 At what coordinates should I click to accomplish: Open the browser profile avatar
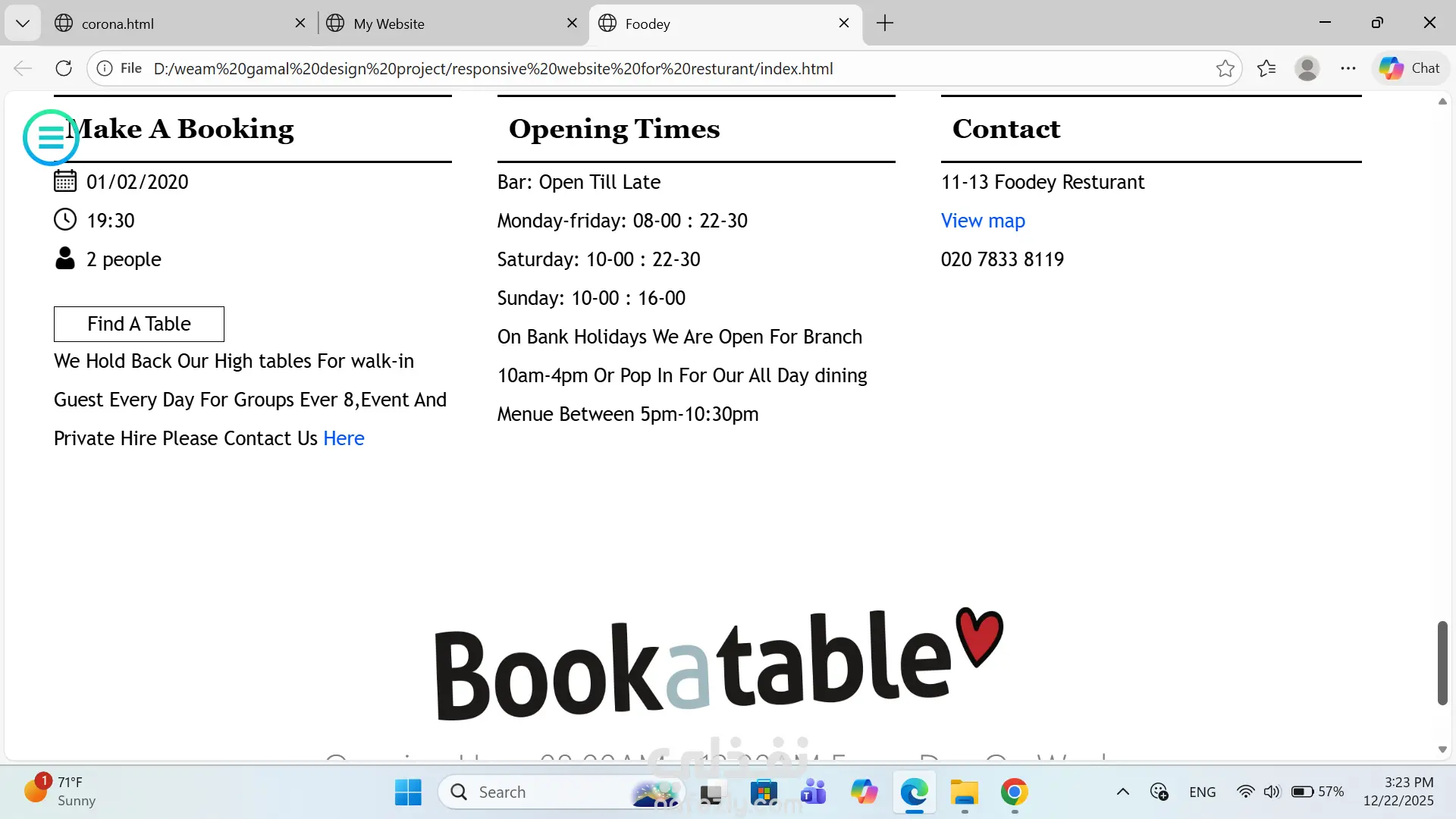(1307, 68)
